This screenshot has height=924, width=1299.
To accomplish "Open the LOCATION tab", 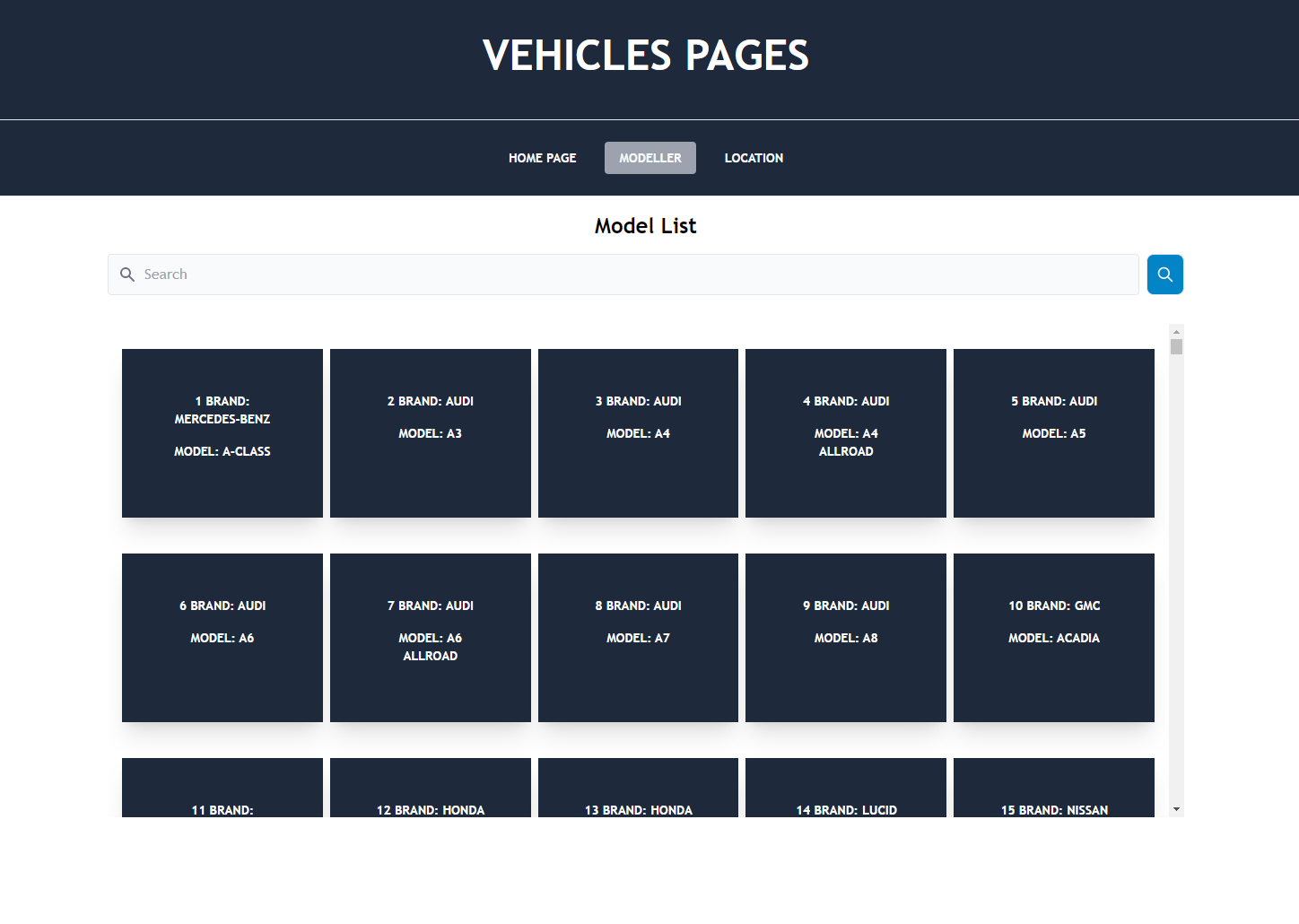I will point(754,158).
